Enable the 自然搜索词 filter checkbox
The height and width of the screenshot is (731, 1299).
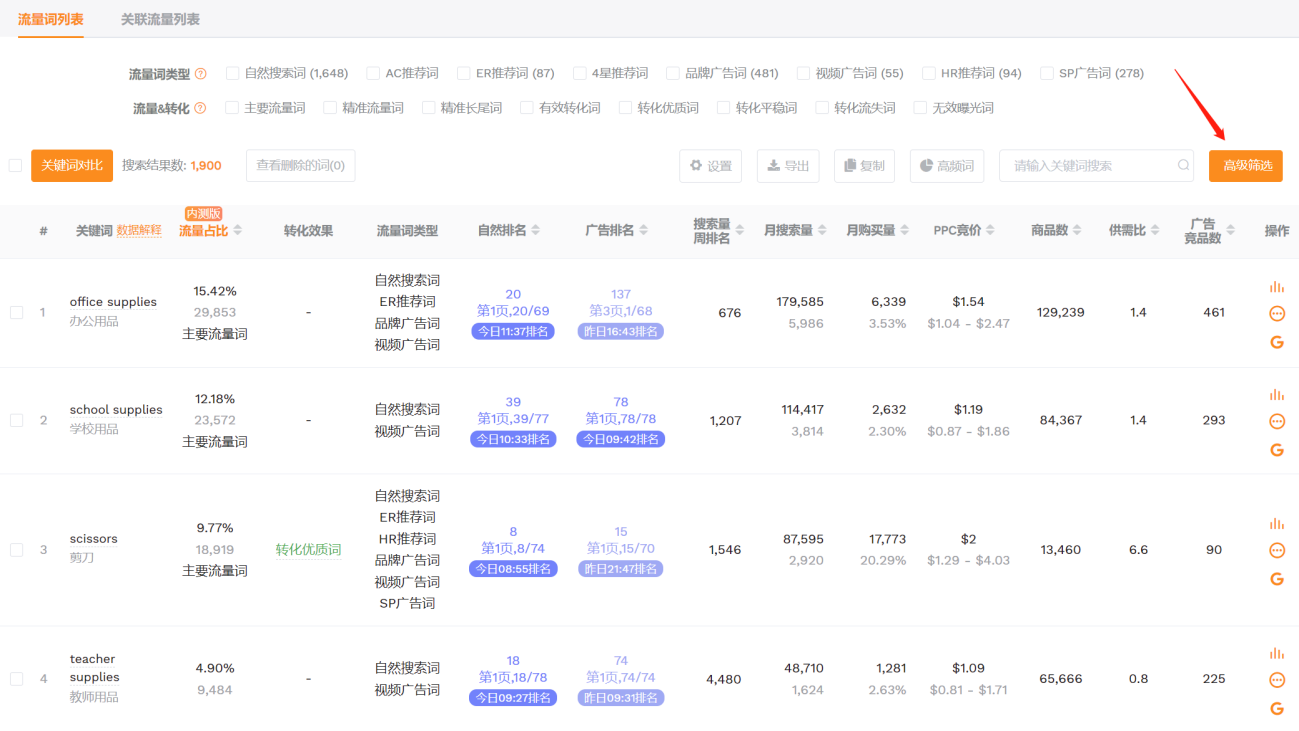[233, 73]
